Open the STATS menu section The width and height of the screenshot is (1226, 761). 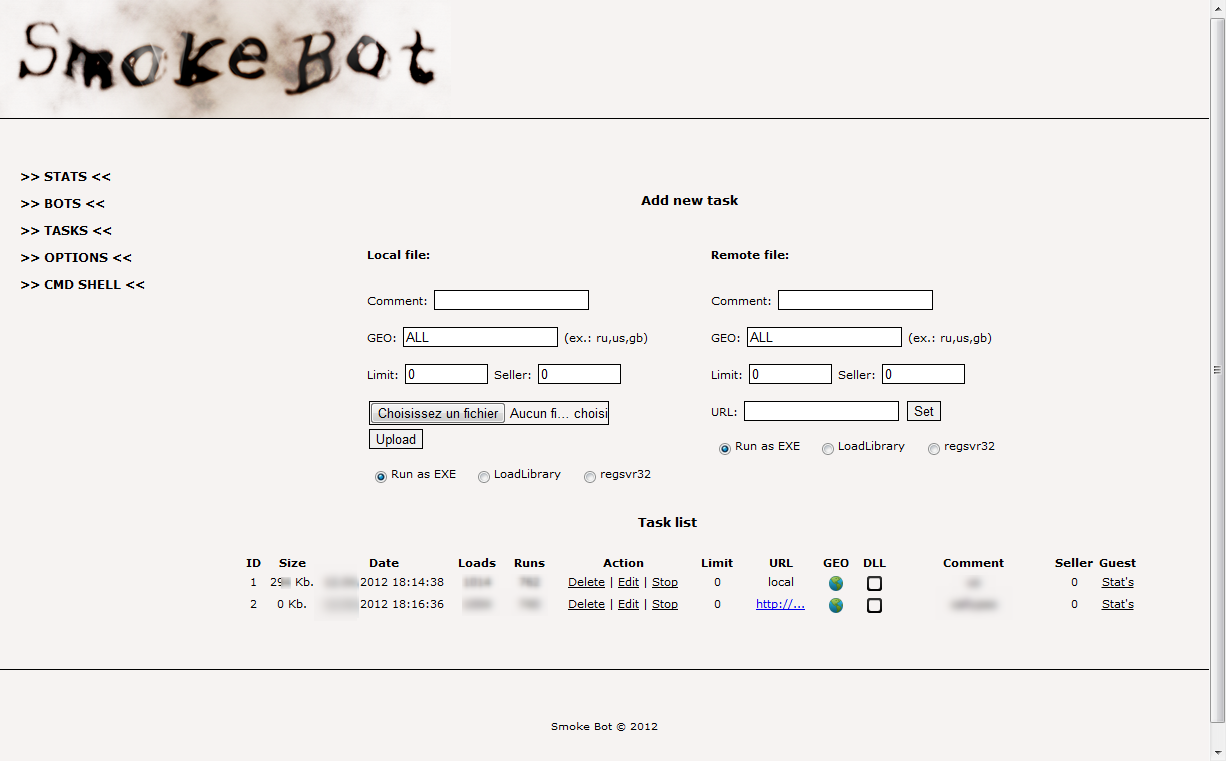(66, 177)
